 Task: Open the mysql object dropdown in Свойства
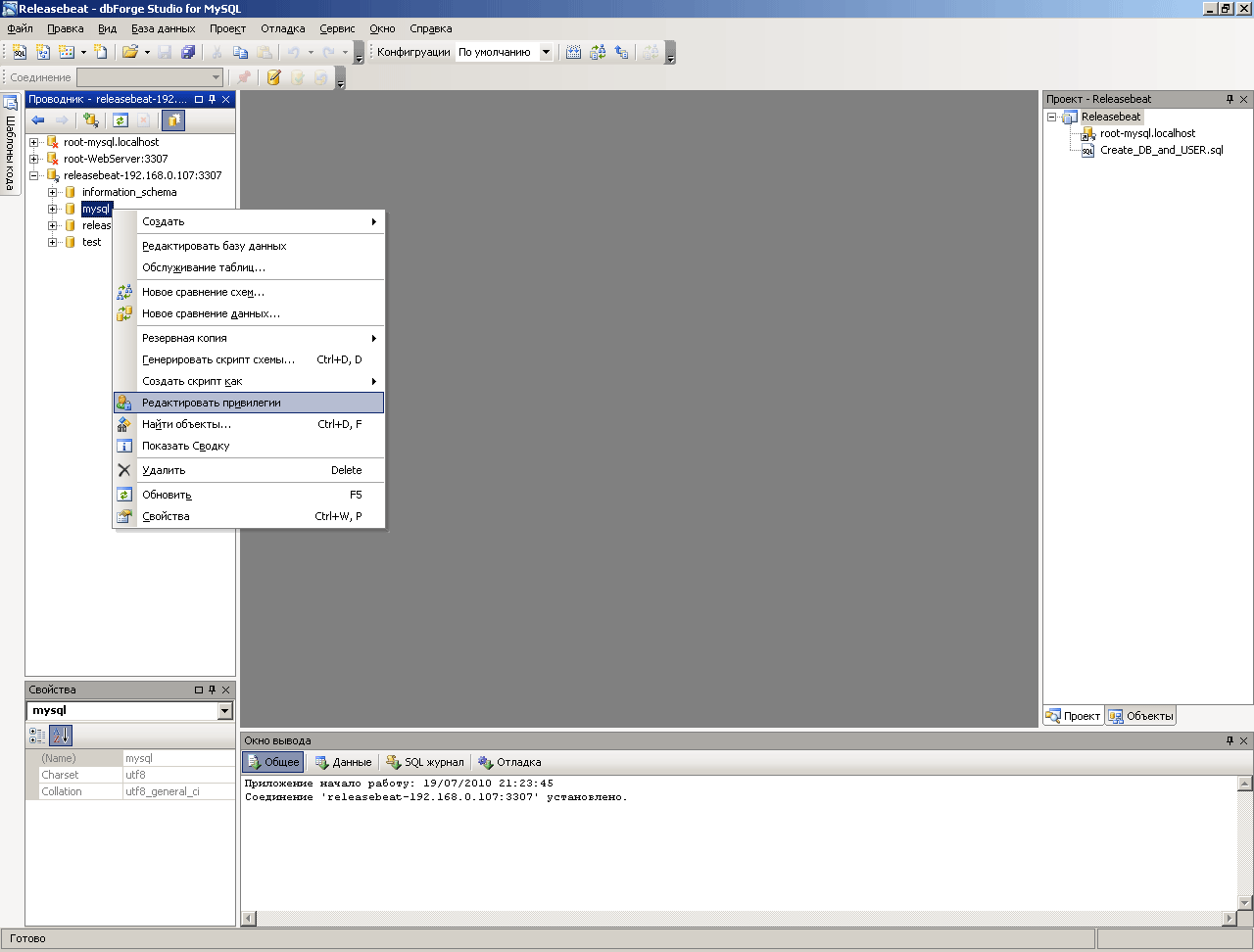coord(225,711)
